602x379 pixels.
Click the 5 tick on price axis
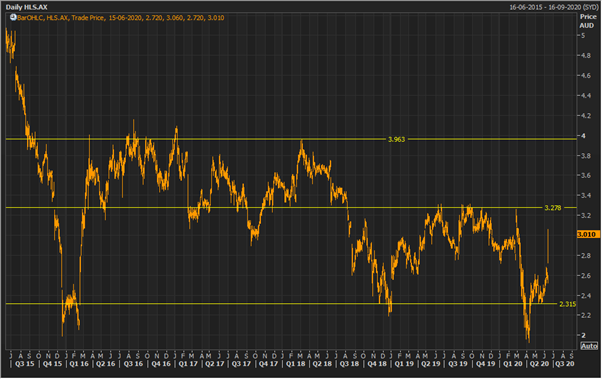tap(583, 36)
